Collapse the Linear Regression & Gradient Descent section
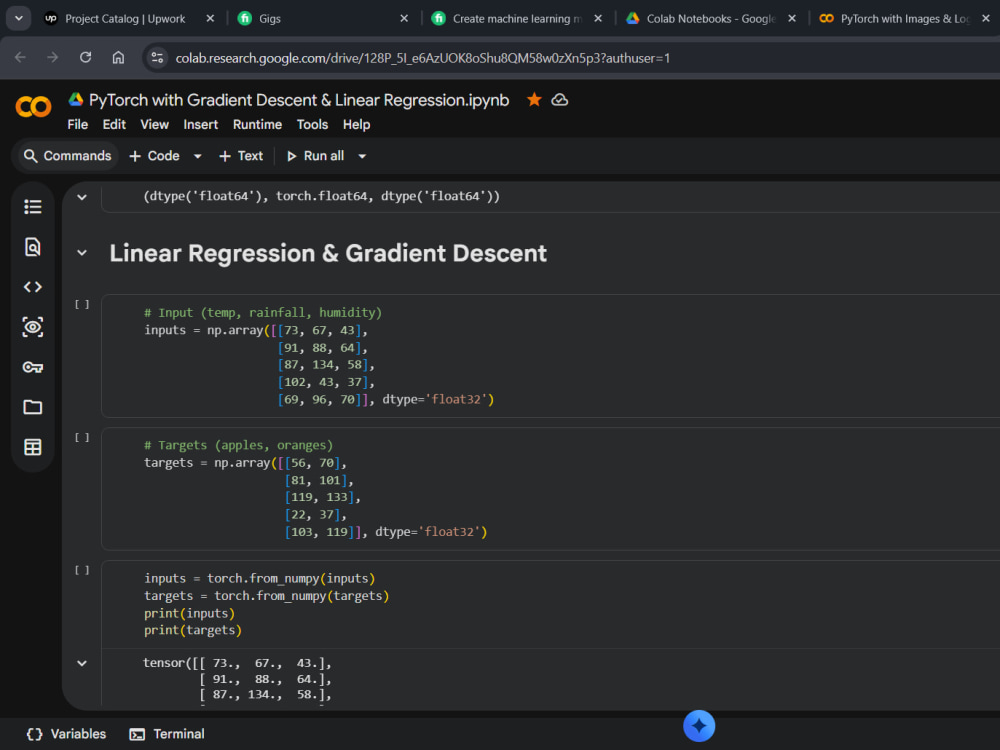The height and width of the screenshot is (750, 1000). click(x=82, y=253)
